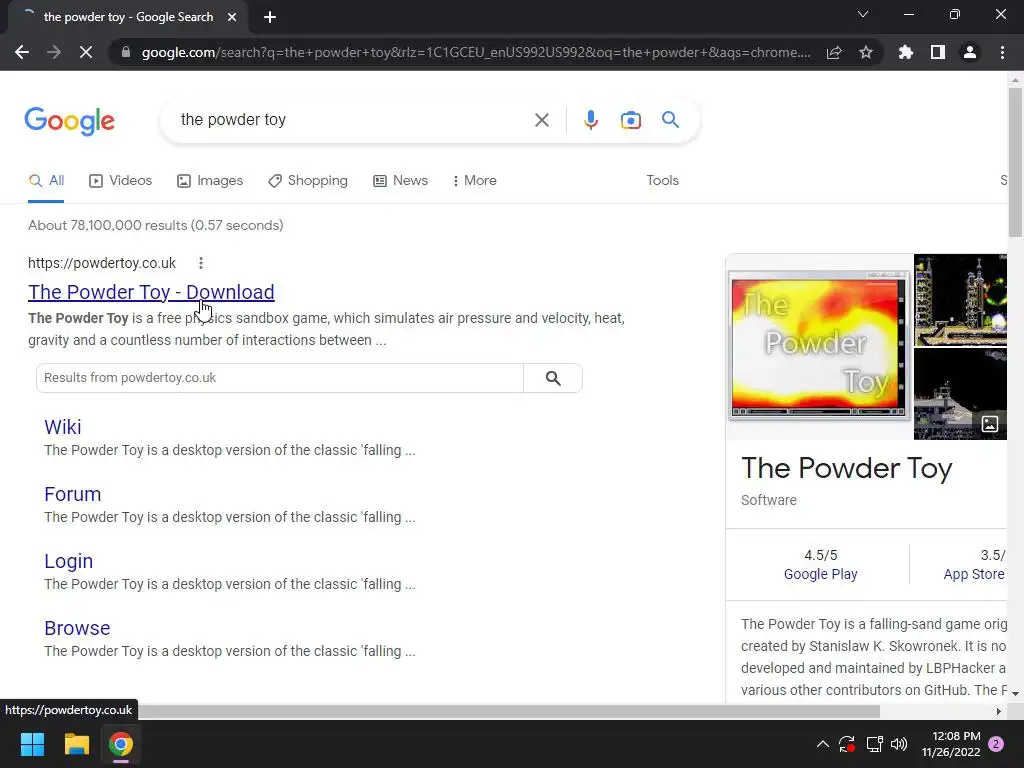
Task: Open the top-right rocket screenshot thumbnail
Action: (960, 300)
